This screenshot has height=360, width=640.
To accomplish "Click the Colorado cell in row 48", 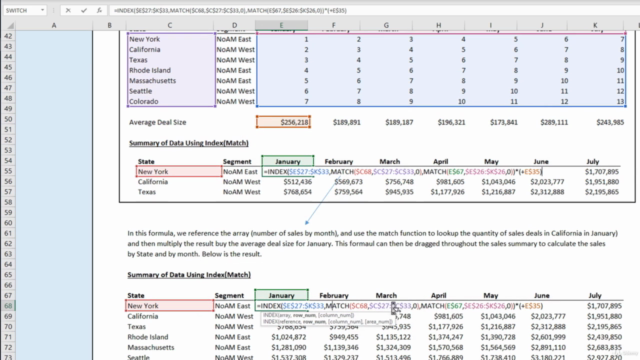I will pyautogui.click(x=144, y=101).
